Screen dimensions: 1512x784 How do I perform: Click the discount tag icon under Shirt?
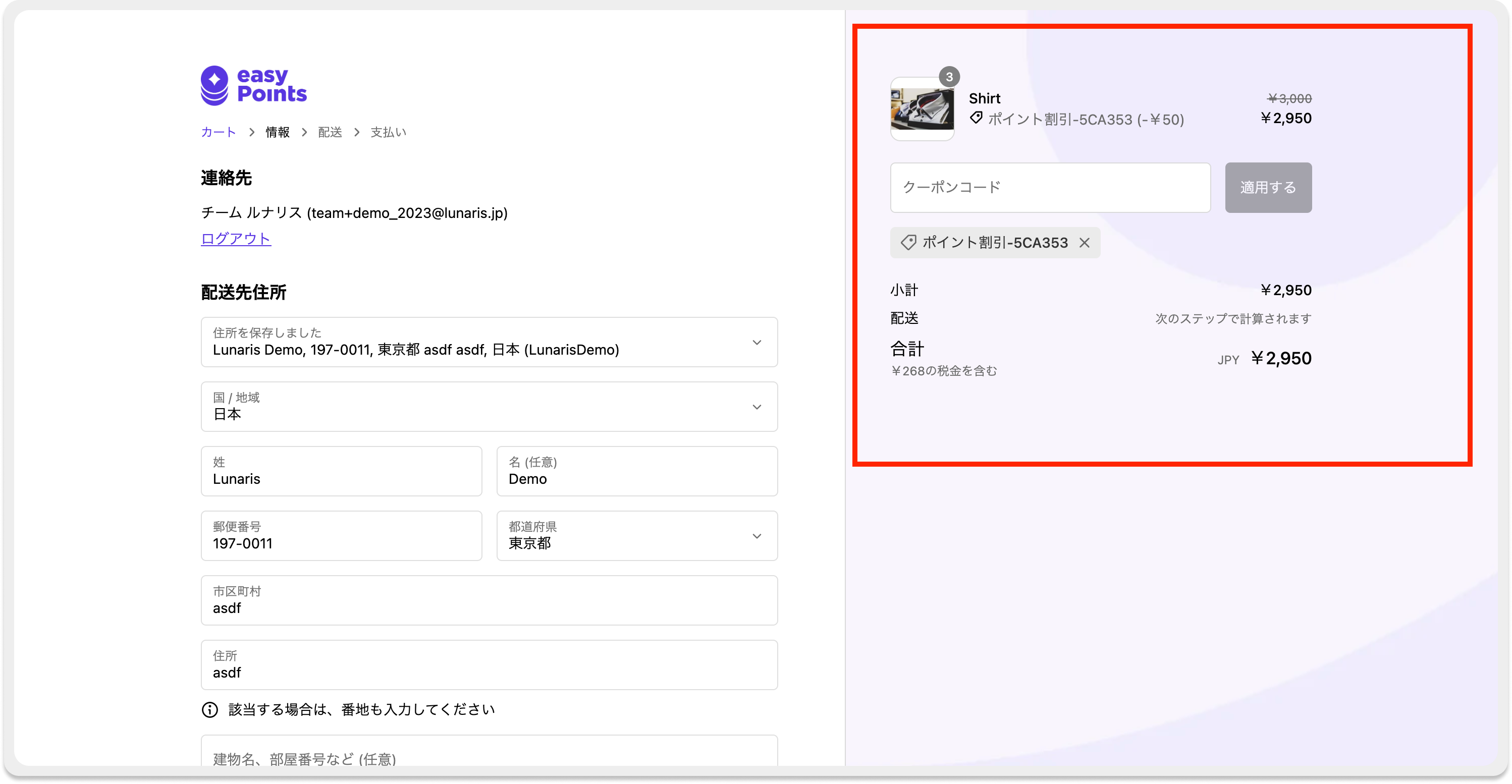point(976,118)
